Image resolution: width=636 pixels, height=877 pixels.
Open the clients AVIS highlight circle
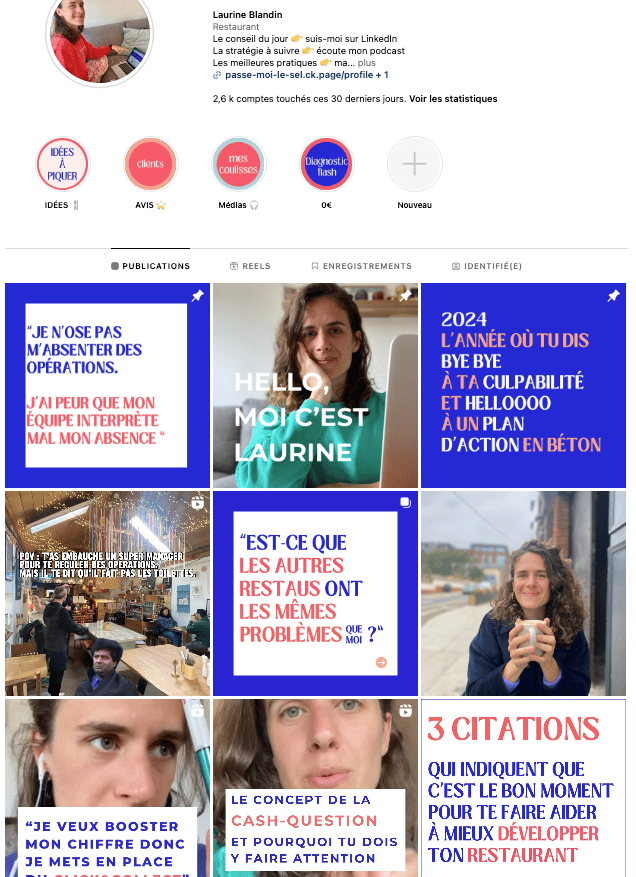click(x=150, y=164)
